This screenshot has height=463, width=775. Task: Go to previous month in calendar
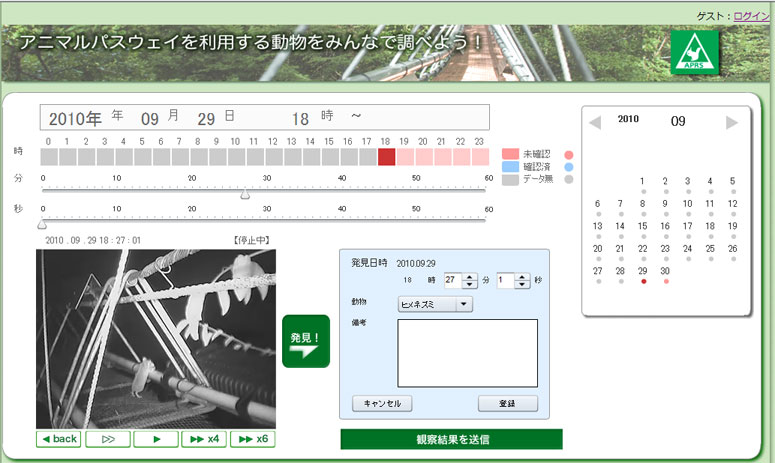pyautogui.click(x=595, y=122)
